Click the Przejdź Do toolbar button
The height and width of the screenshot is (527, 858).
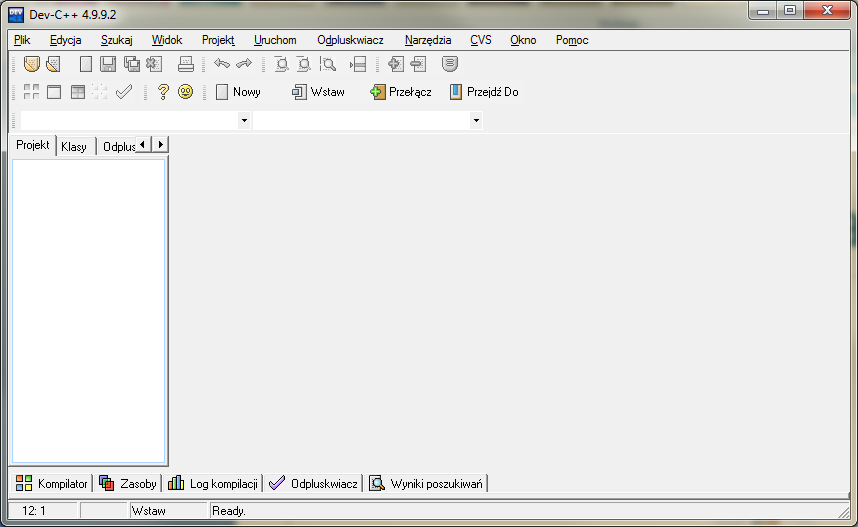(484, 92)
